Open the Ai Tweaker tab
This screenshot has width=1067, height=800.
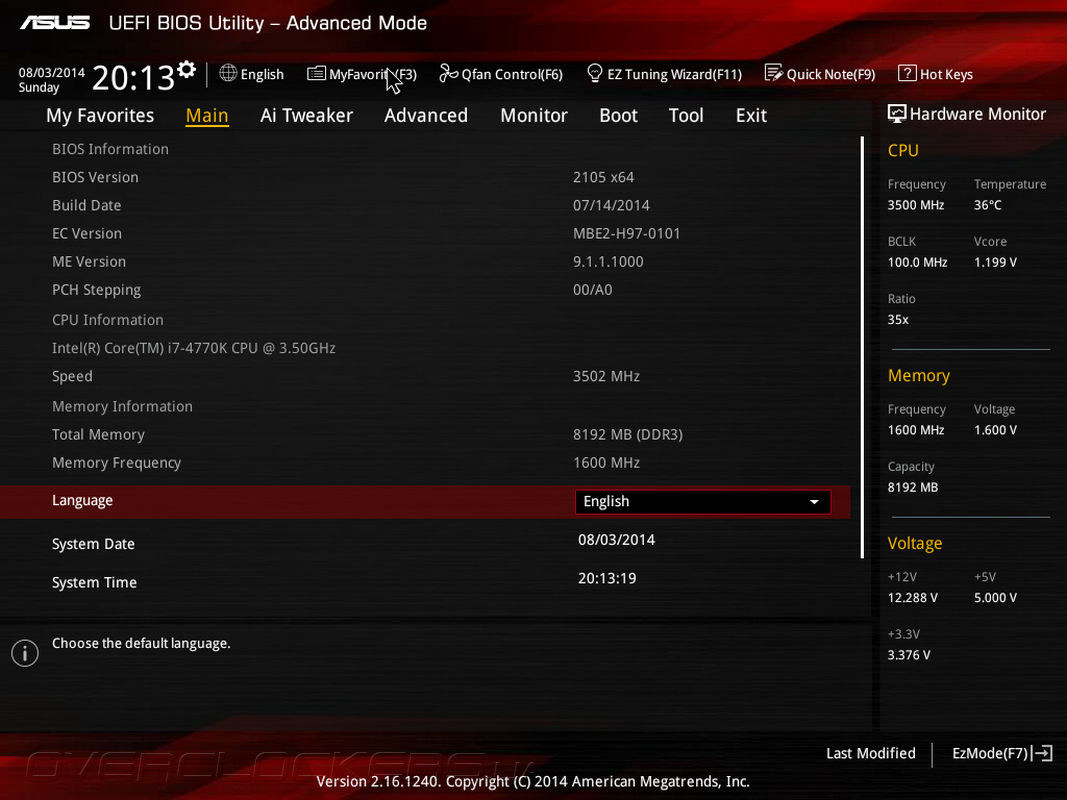click(x=306, y=116)
